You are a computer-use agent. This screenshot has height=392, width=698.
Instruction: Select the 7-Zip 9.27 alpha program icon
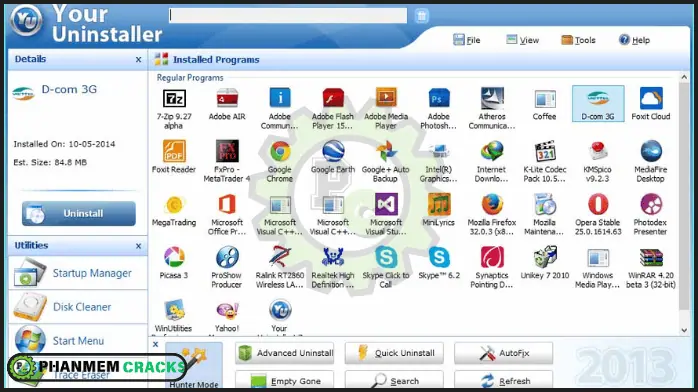174,99
